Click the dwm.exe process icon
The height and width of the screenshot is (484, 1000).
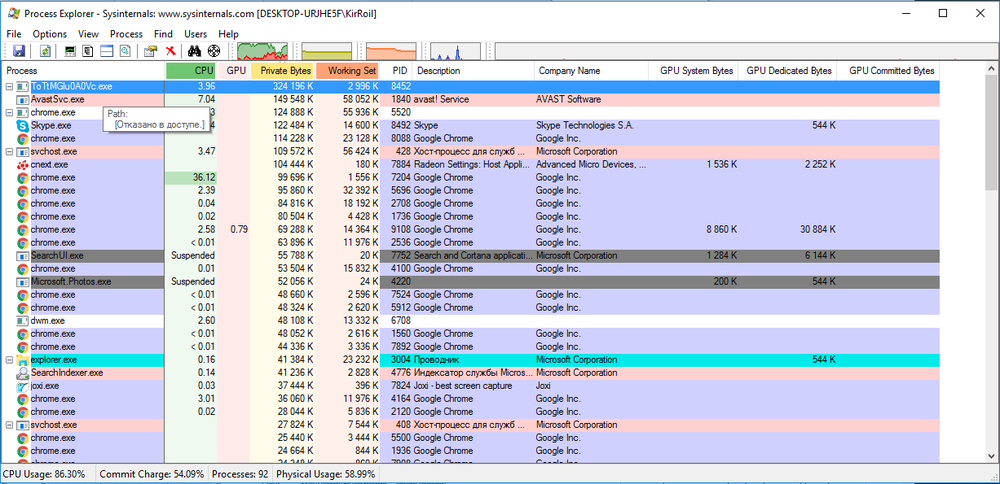click(x=22, y=321)
